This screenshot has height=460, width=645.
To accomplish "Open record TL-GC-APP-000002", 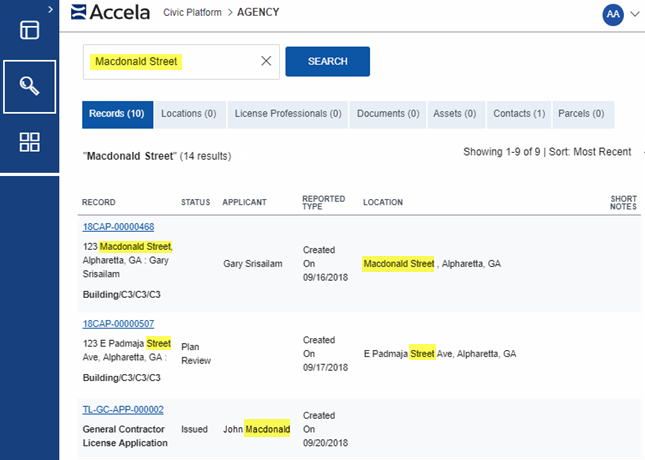I will coord(123,409).
